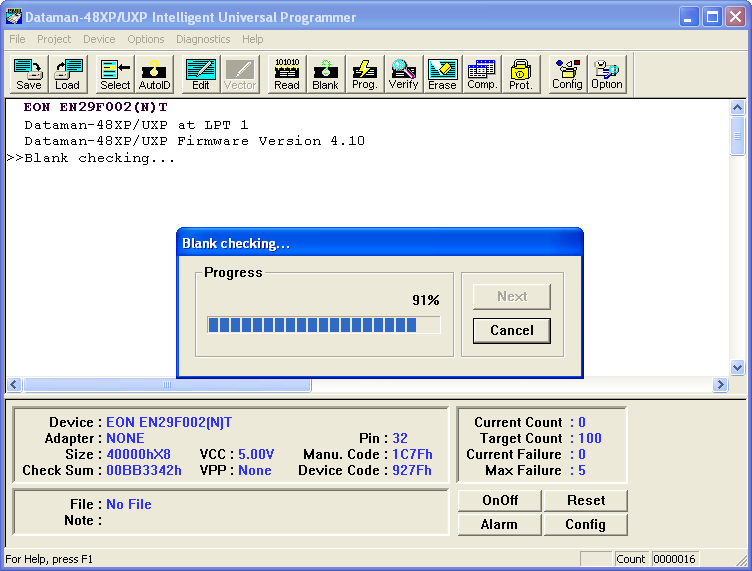Open the Device menu
This screenshot has height=571, width=752.
99,39
